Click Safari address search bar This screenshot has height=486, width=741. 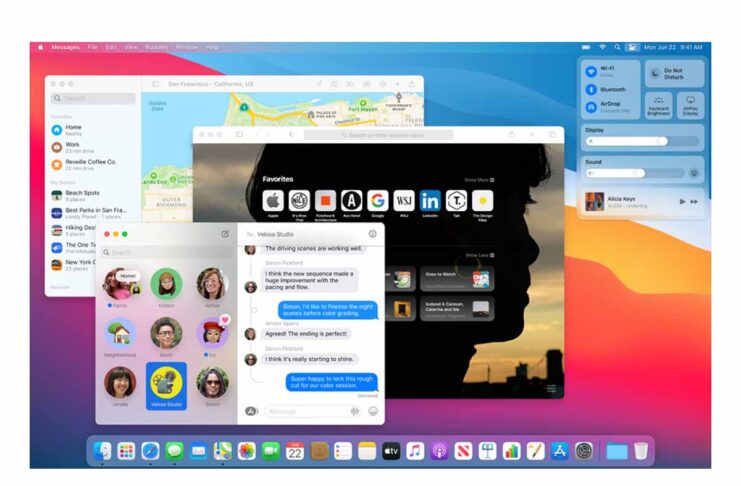click(x=378, y=135)
